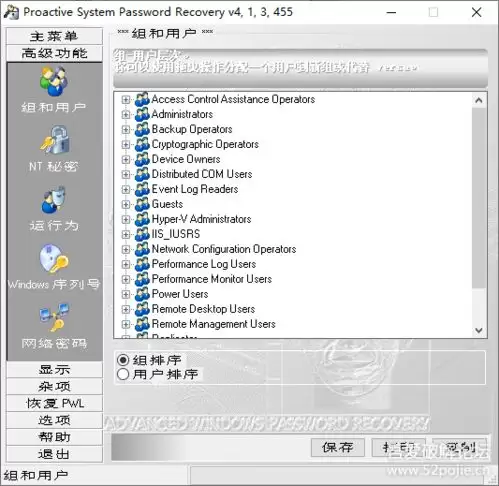Click the 退出 exit item
The width and height of the screenshot is (499, 486).
tap(54, 454)
